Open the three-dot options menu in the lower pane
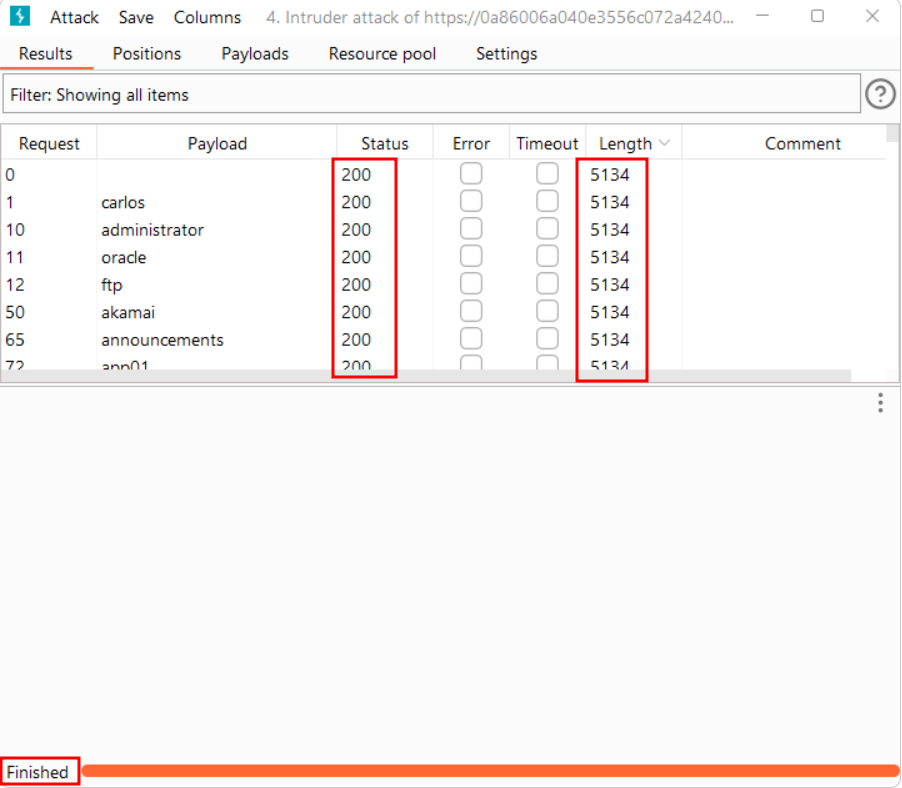Image resolution: width=902 pixels, height=788 pixels. pos(880,403)
